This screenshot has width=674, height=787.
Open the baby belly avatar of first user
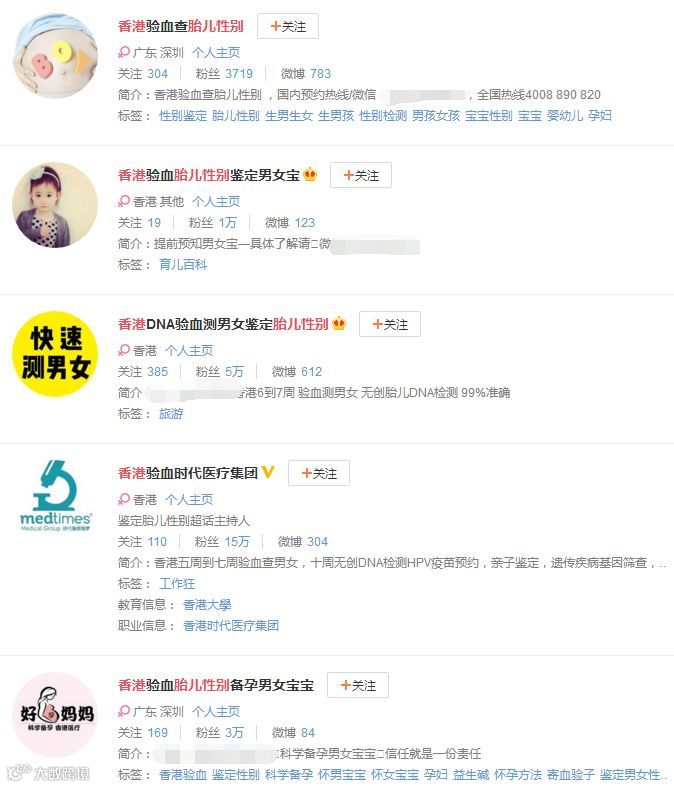point(55,56)
